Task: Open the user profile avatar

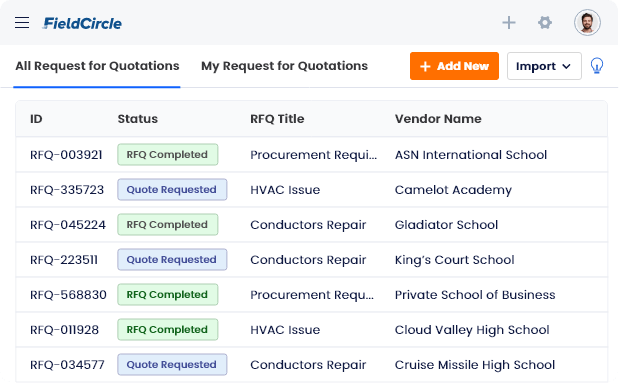Action: 587,23
